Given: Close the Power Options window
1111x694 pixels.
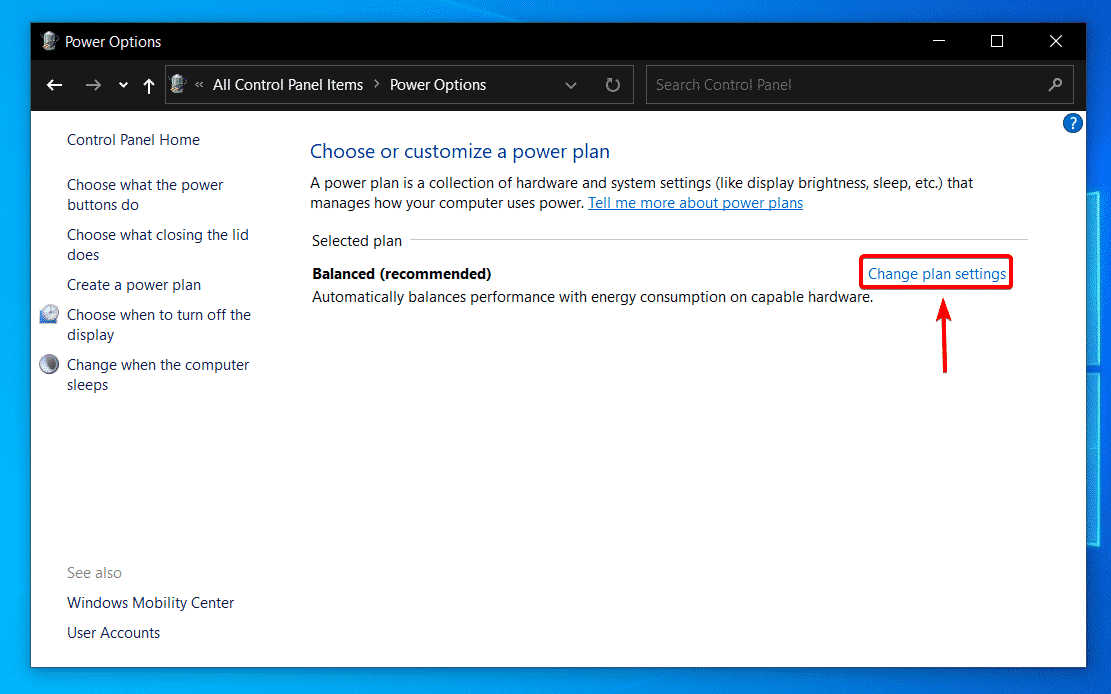Looking at the screenshot, I should point(1056,41).
